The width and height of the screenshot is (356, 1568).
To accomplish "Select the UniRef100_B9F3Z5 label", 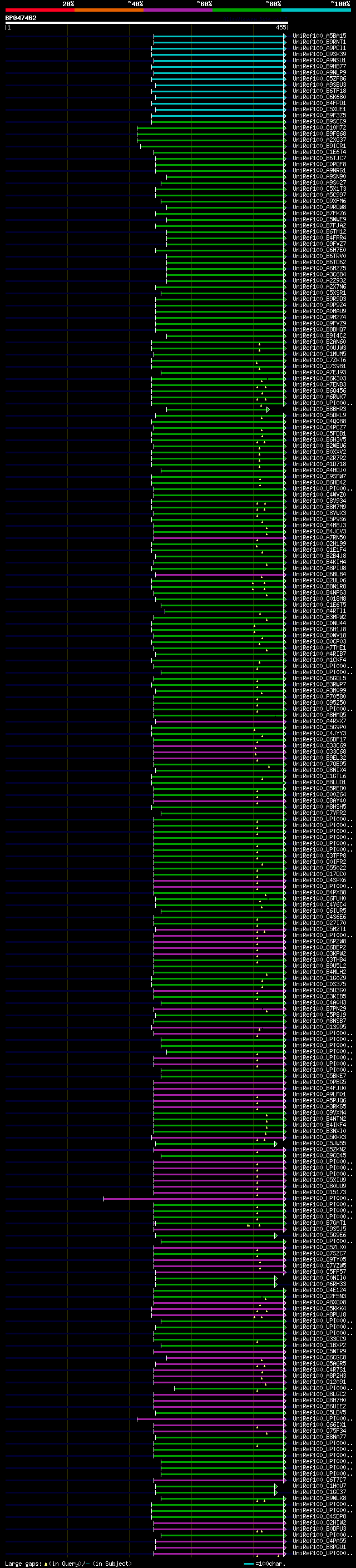I will 319,116.
